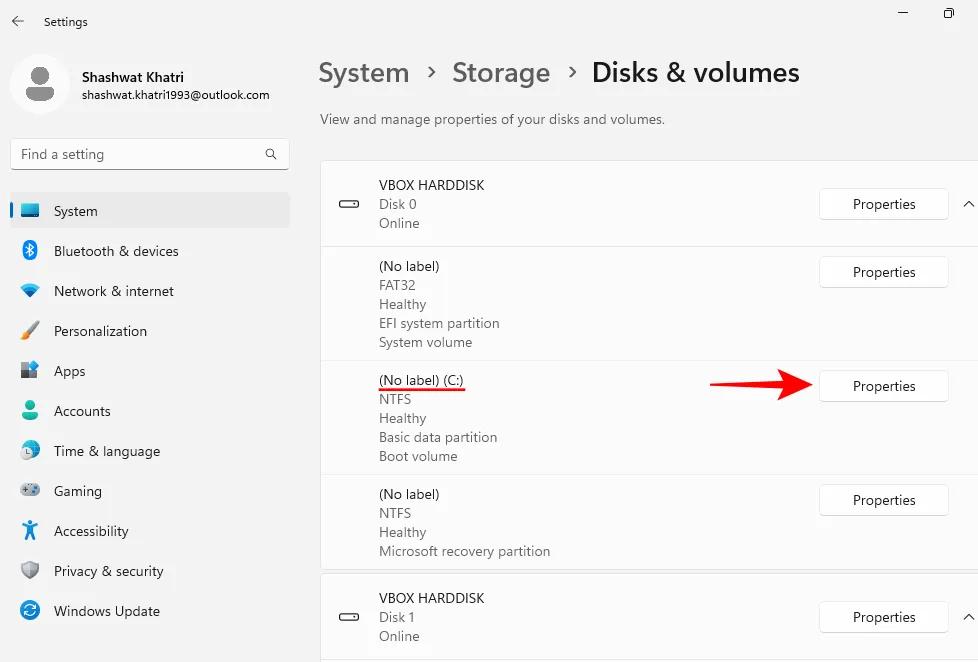Click the "Disk 0" label

[x=397, y=204]
